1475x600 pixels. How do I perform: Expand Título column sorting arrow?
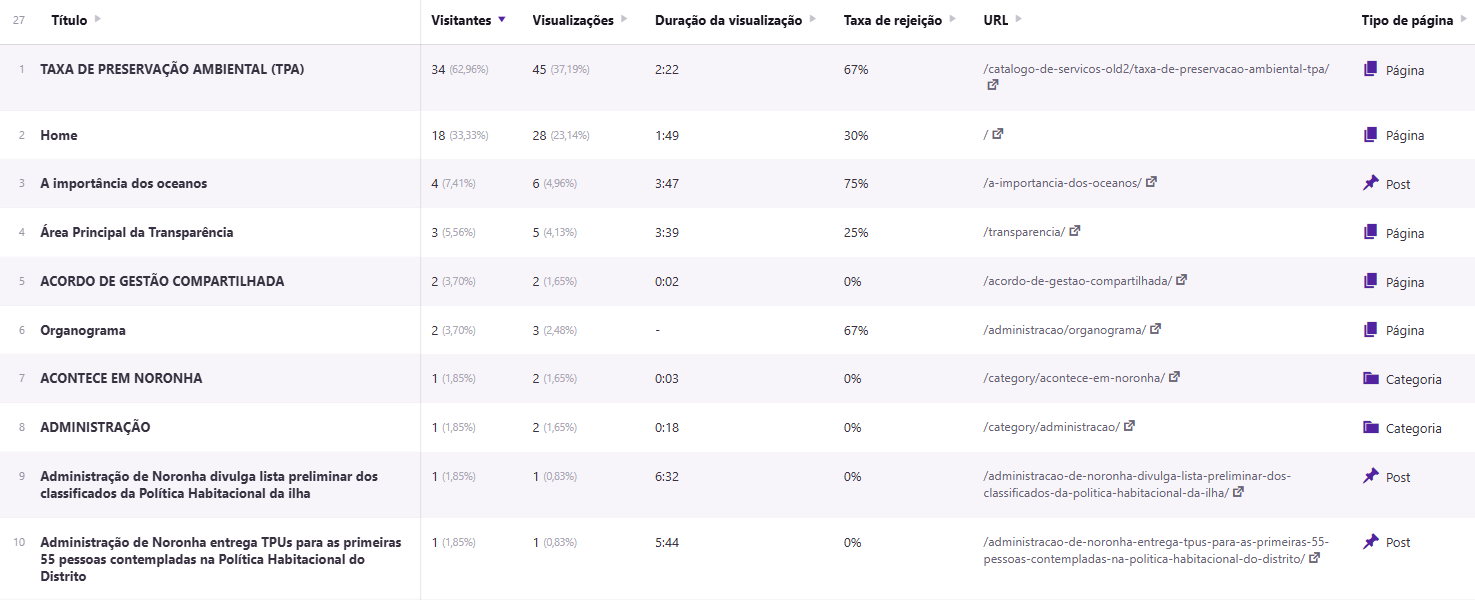point(99,17)
